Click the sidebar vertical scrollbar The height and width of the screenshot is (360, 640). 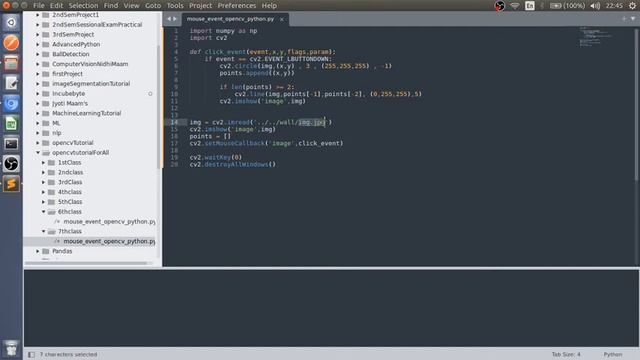158,106
